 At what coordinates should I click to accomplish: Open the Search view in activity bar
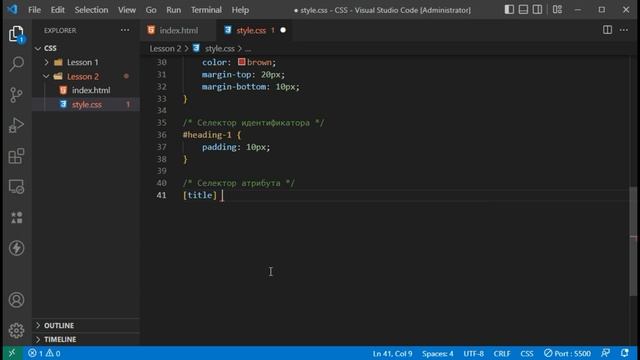[16, 64]
